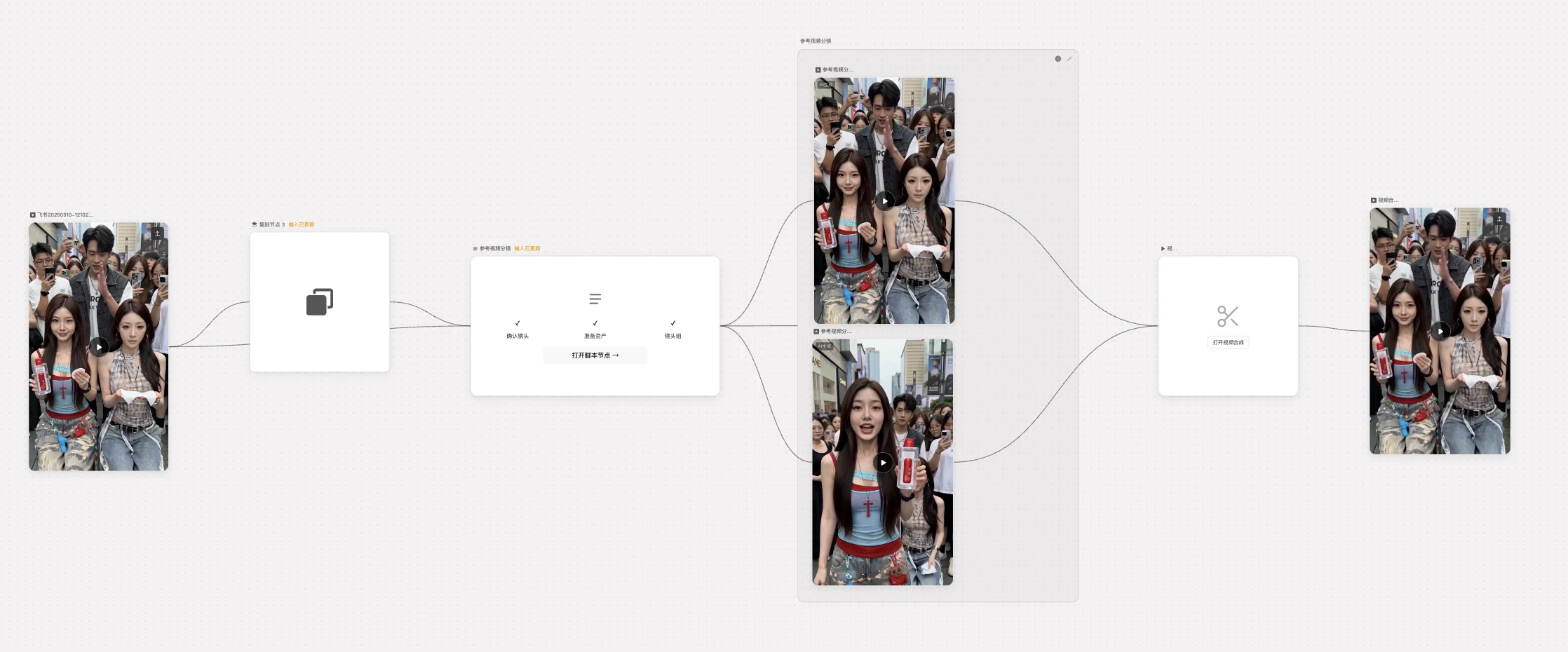Click the duplicate icon in 复刻节点 3 node
This screenshot has height=652, width=1568.
[x=320, y=302]
